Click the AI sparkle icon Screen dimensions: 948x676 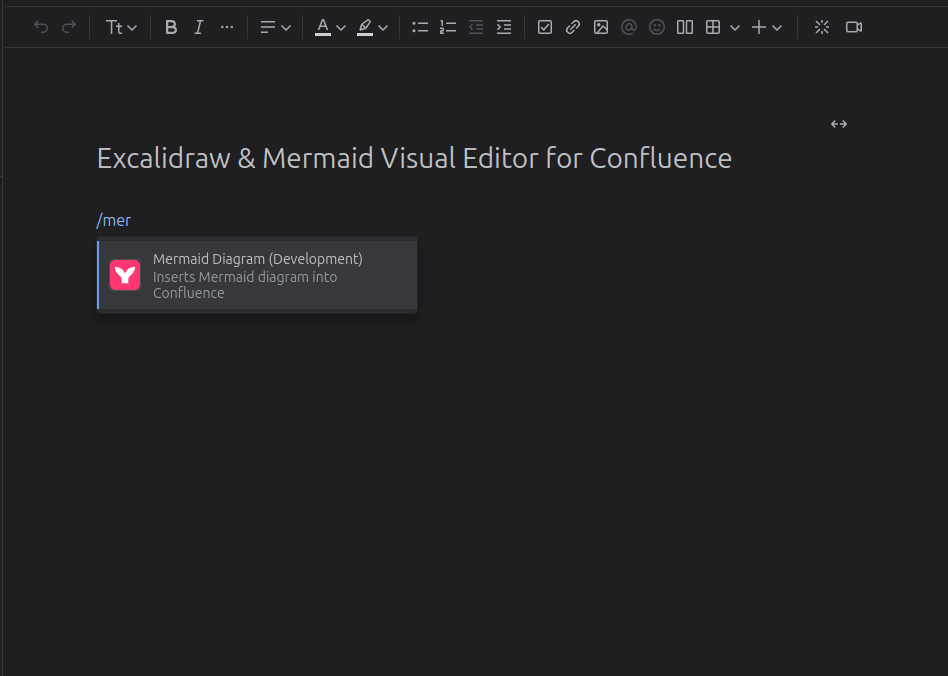(822, 27)
